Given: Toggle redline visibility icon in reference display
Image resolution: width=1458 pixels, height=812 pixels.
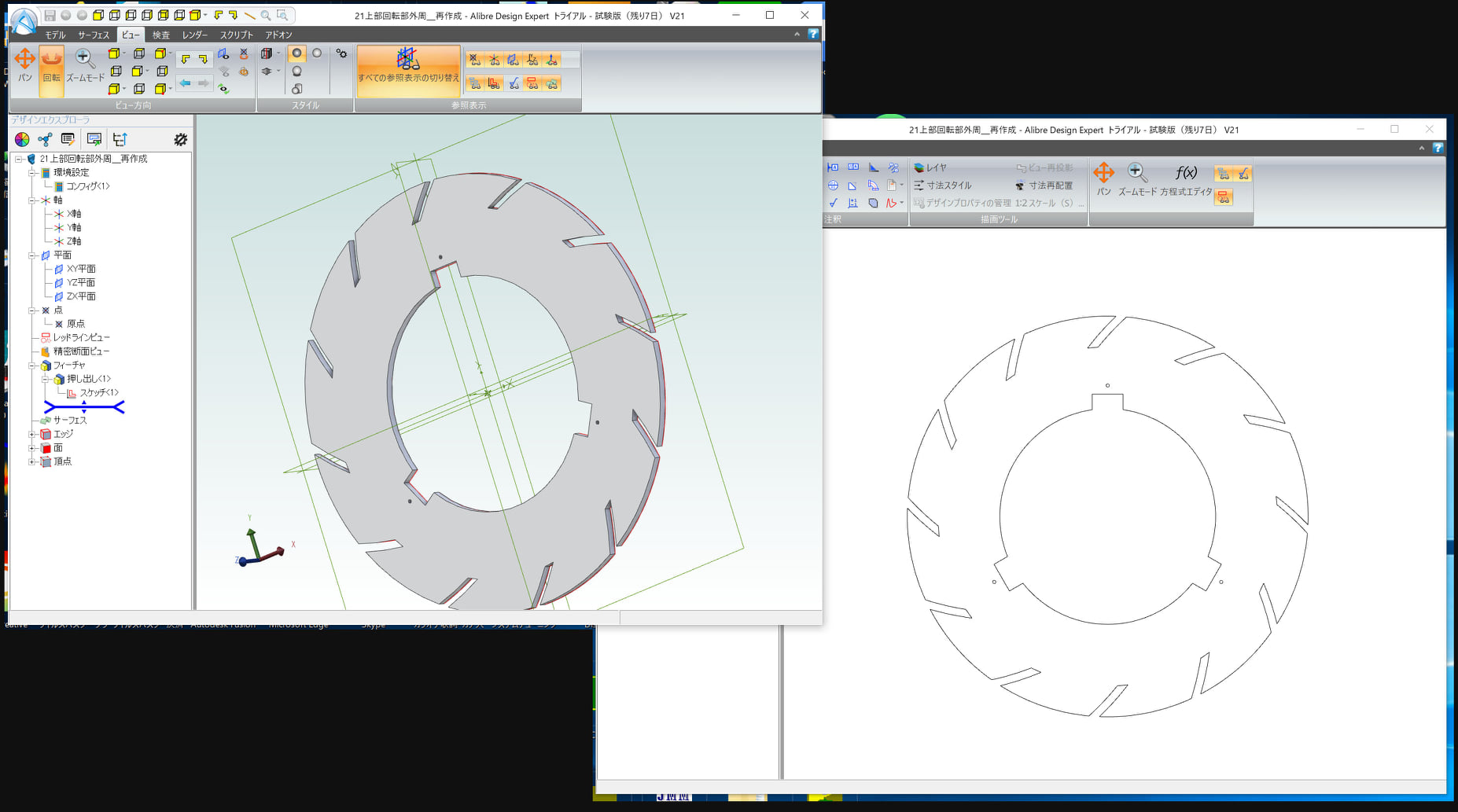Looking at the screenshot, I should (x=532, y=83).
